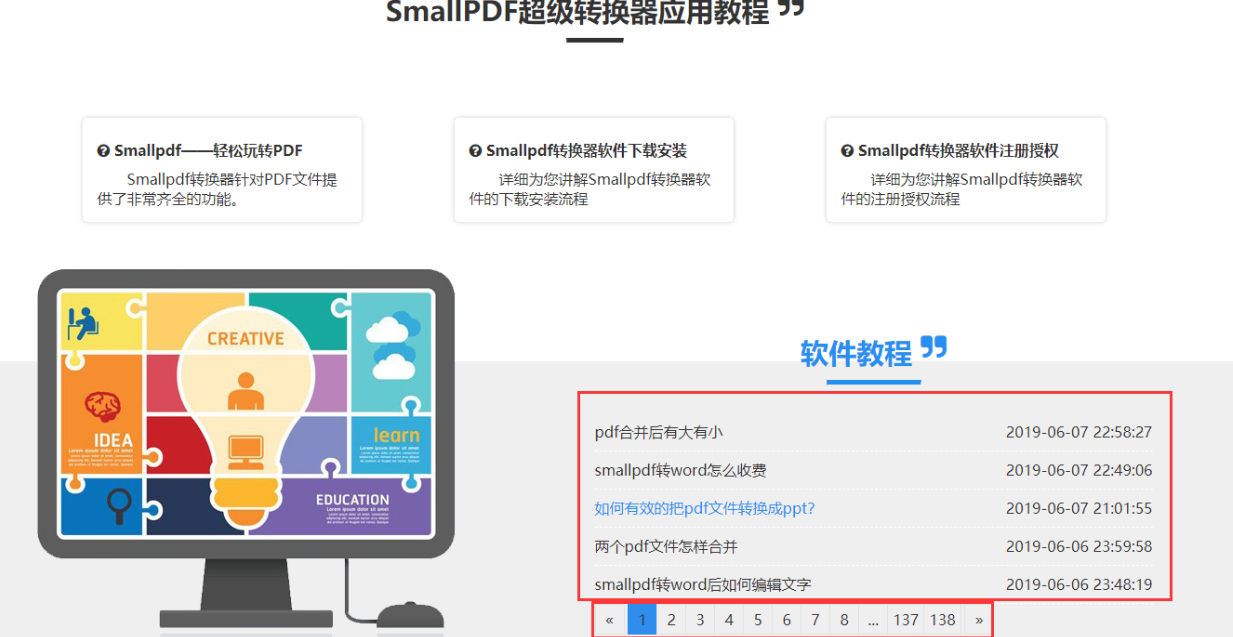1233x637 pixels.
Task: Go to pagination page 4
Action: tap(729, 620)
